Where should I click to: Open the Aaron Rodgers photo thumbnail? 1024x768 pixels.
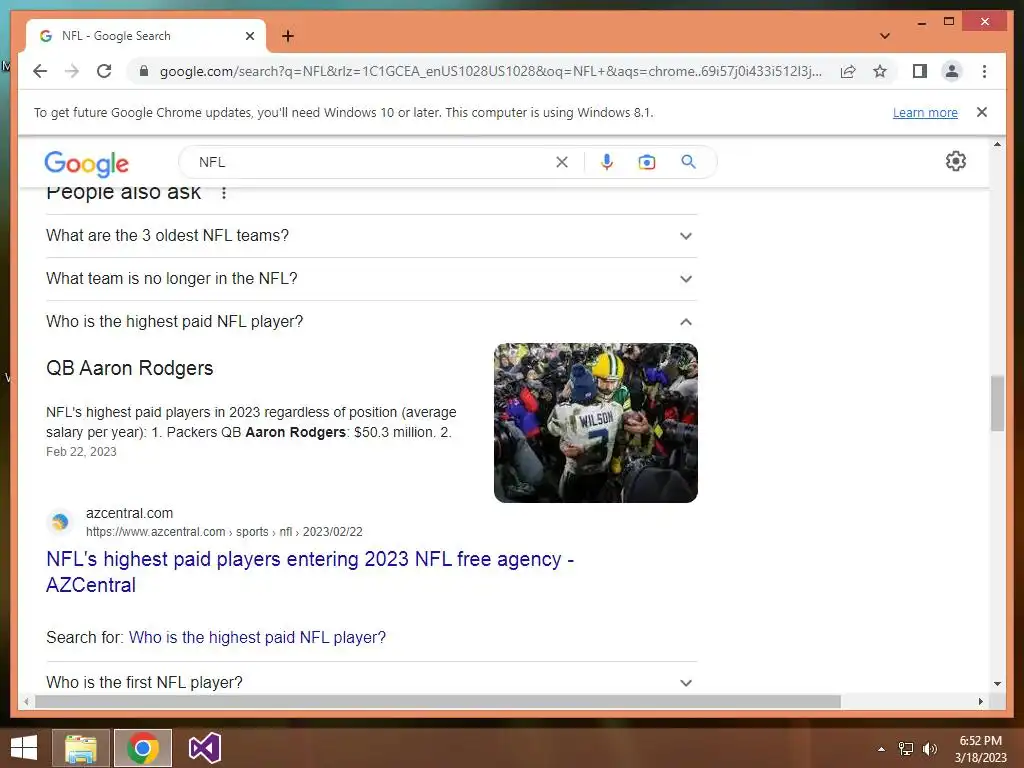(x=596, y=423)
